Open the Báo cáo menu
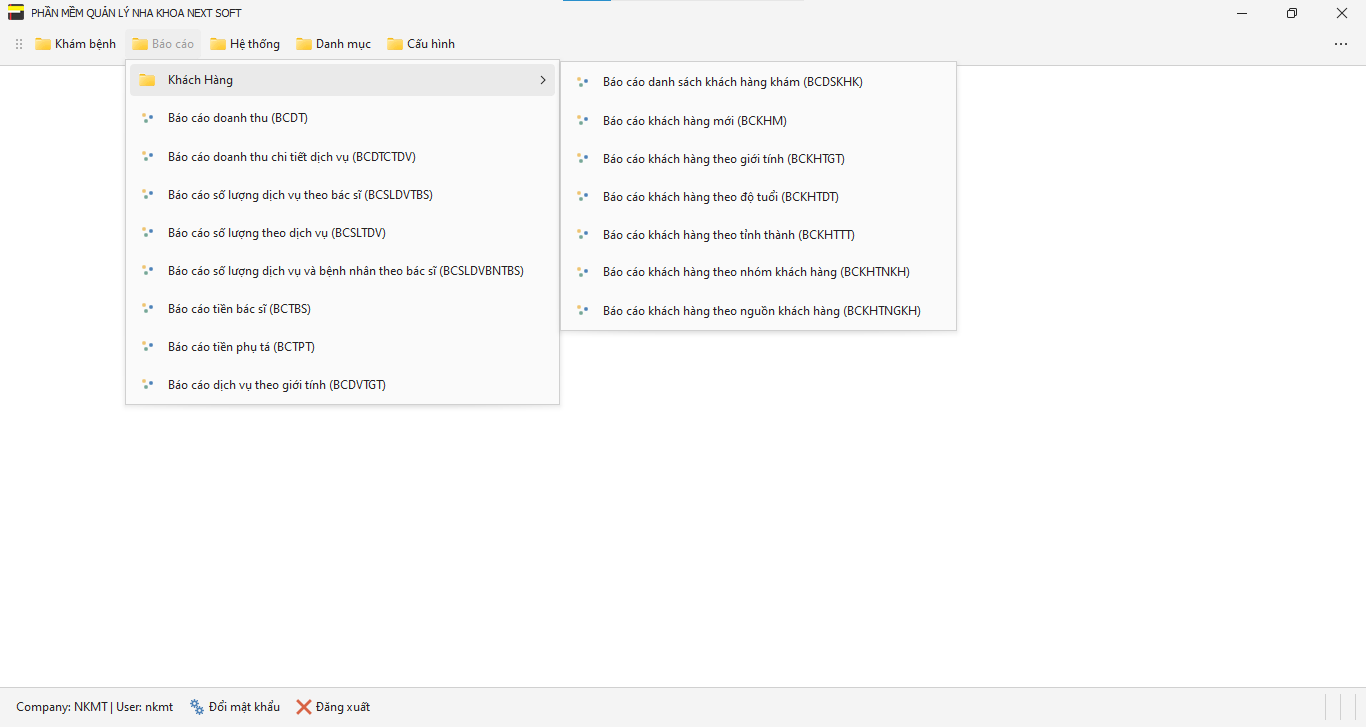The image size is (1366, 727). coord(163,44)
